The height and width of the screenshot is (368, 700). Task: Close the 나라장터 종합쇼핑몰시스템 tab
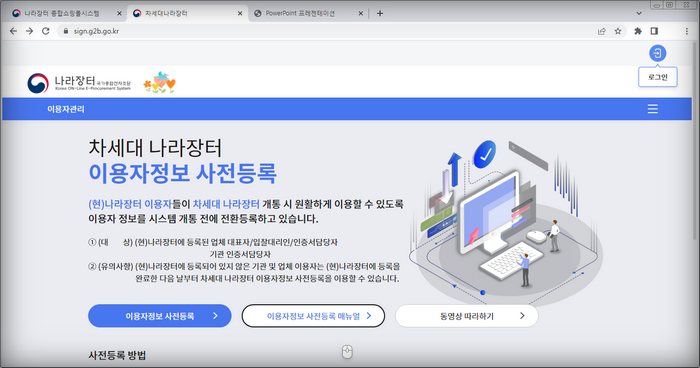click(119, 13)
